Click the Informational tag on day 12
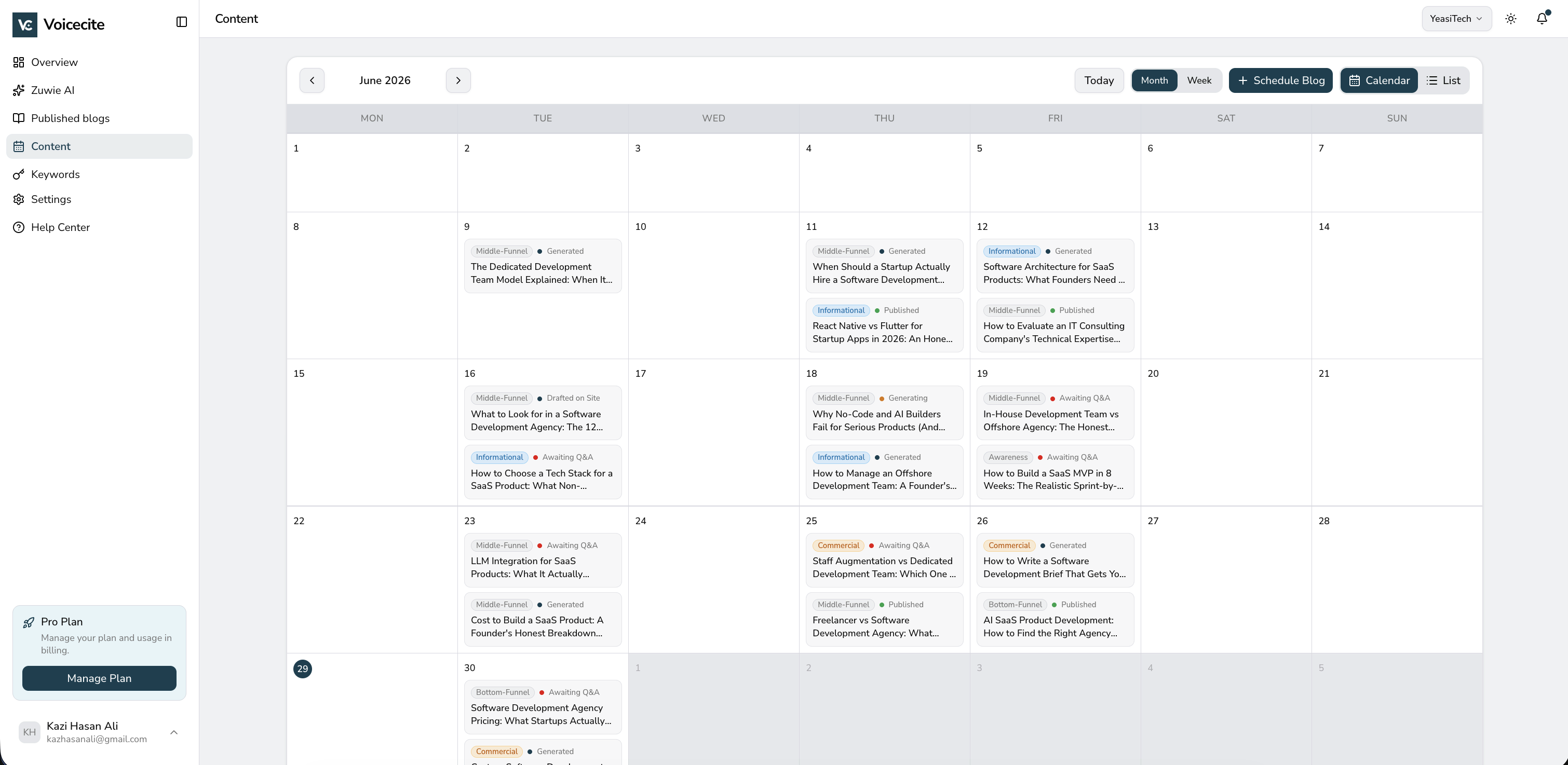This screenshot has height=765, width=1568. [1011, 251]
